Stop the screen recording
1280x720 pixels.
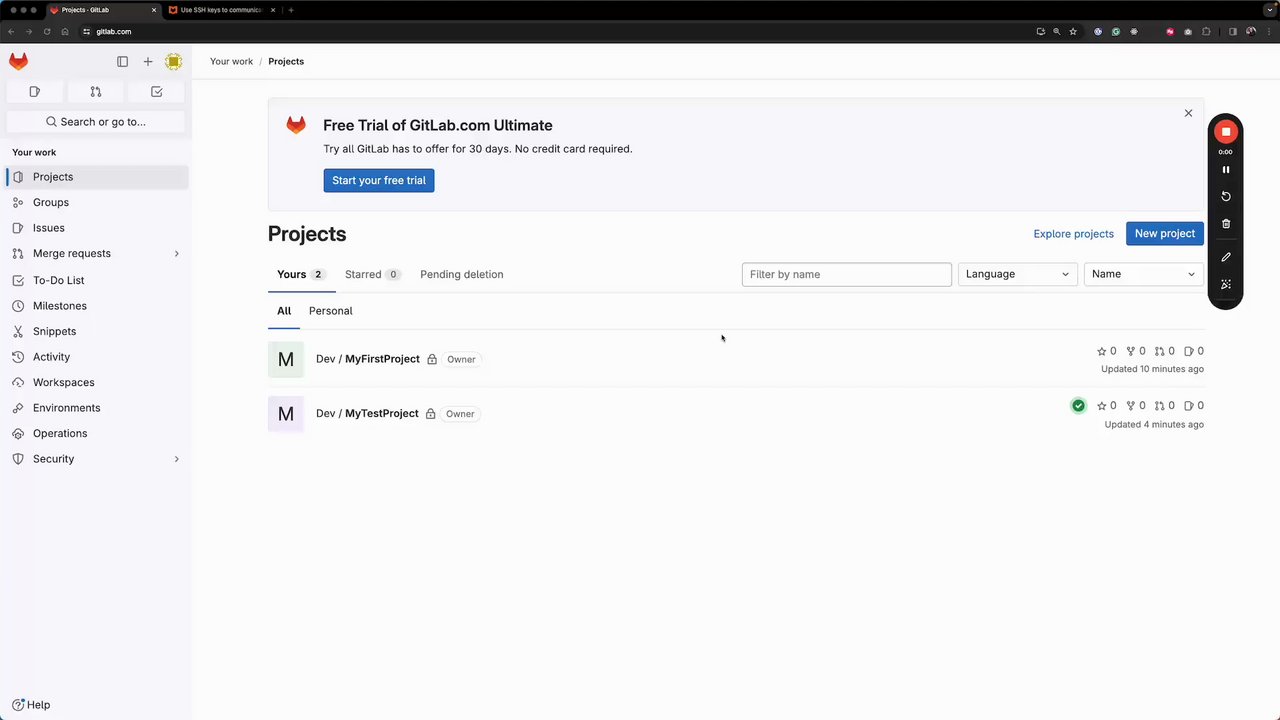click(x=1226, y=132)
